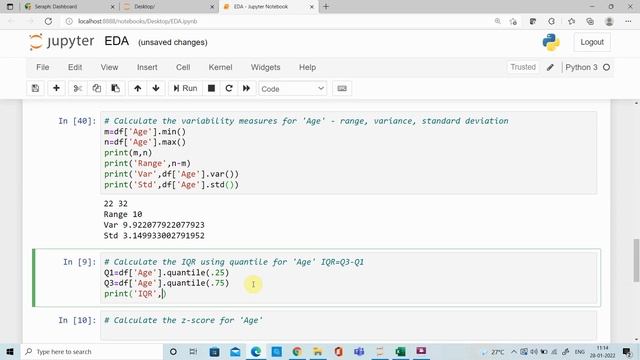The image size is (640, 360).
Task: Cut selected cells with scissors icon
Action: point(78,89)
